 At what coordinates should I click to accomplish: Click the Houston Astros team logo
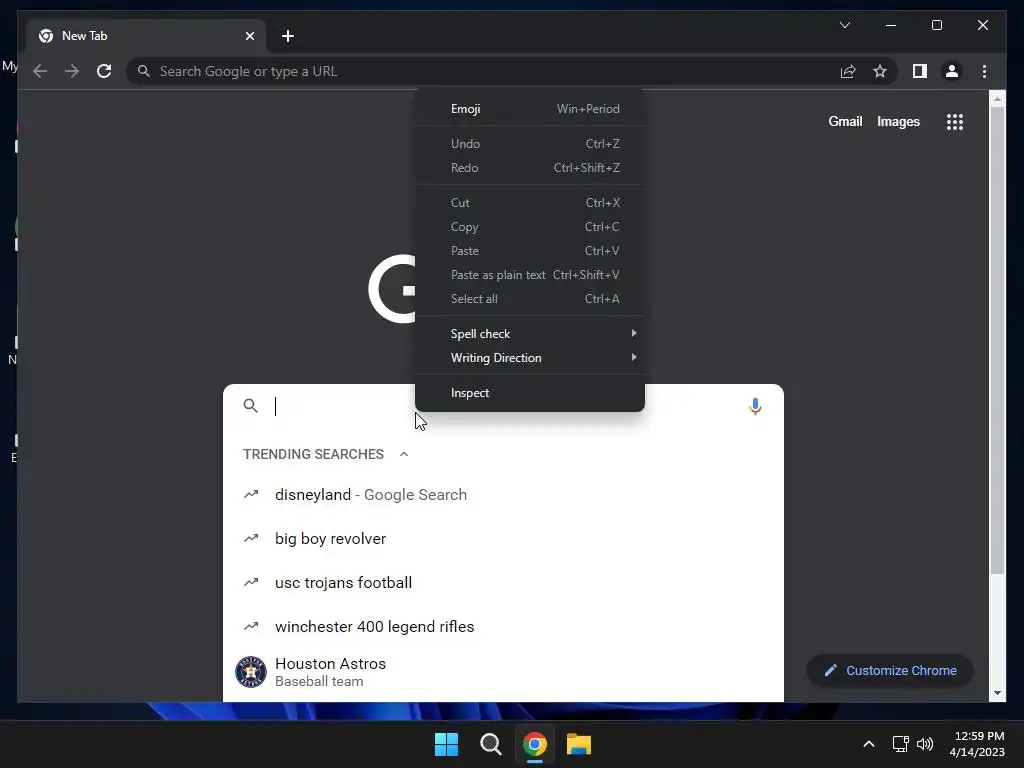click(x=251, y=672)
